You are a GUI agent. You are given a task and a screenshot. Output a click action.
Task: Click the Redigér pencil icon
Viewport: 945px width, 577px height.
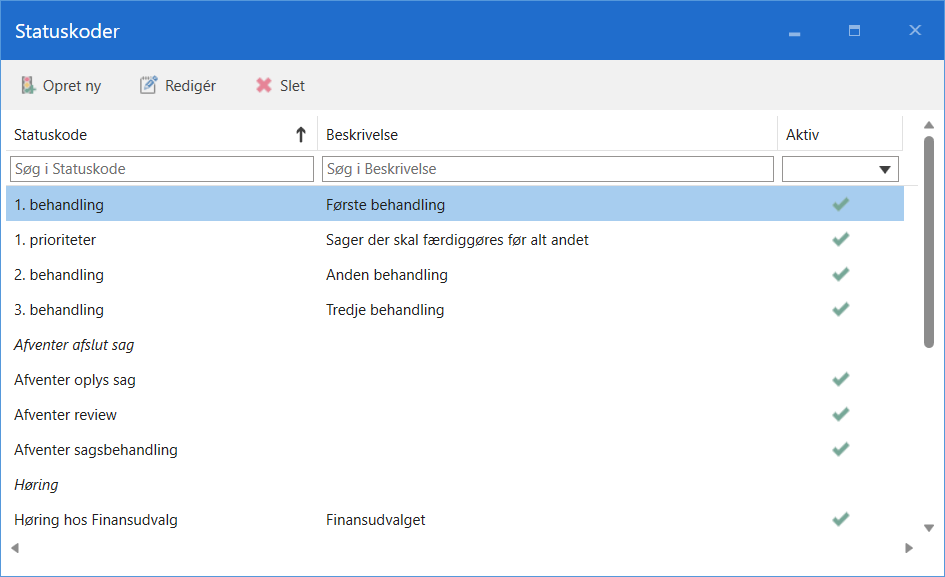148,86
